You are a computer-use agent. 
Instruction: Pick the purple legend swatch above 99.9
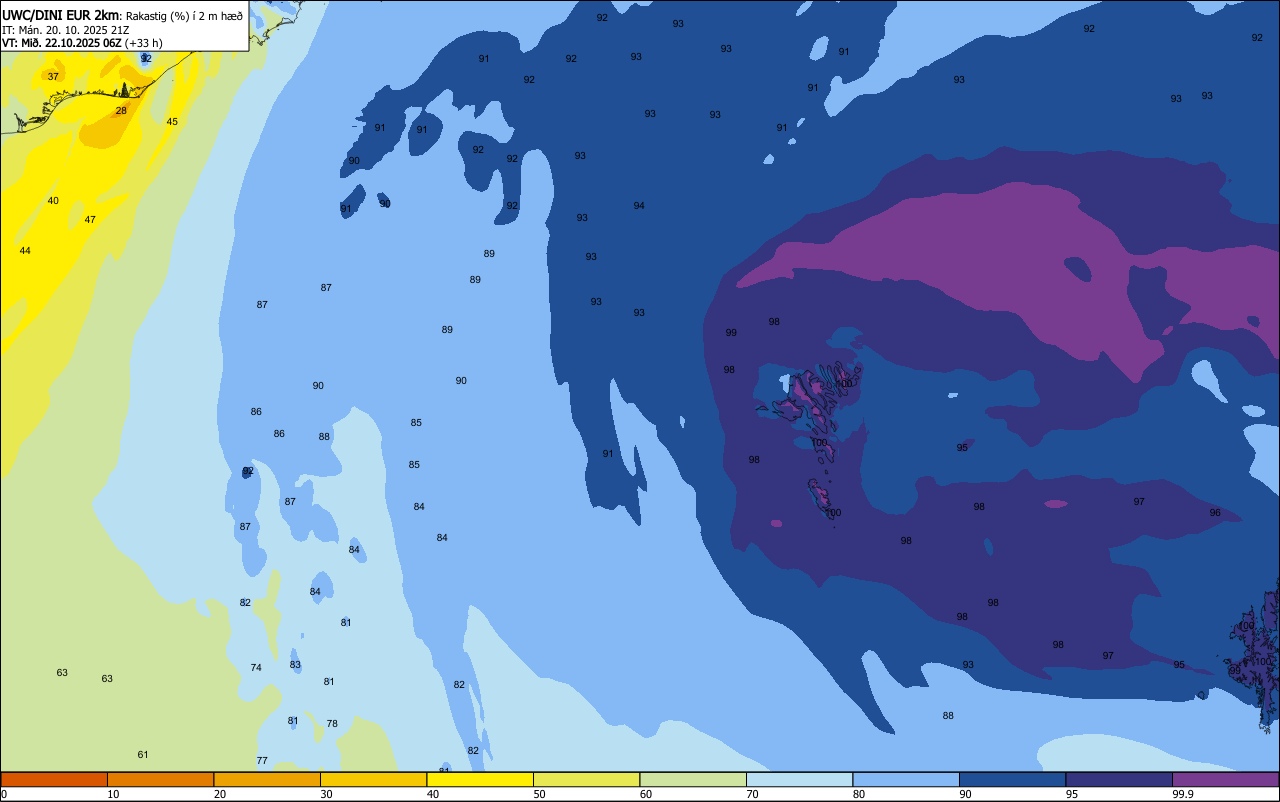coord(1225,779)
